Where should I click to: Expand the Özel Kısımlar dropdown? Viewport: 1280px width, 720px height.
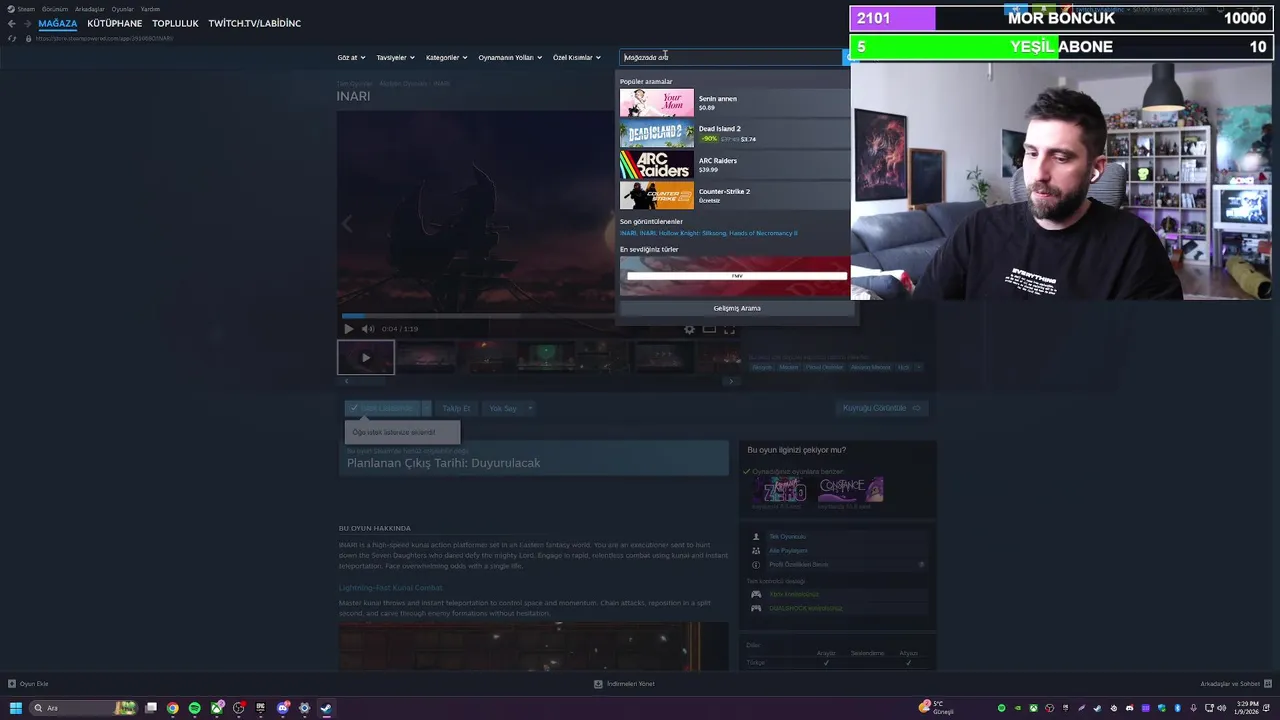pyautogui.click(x=577, y=57)
